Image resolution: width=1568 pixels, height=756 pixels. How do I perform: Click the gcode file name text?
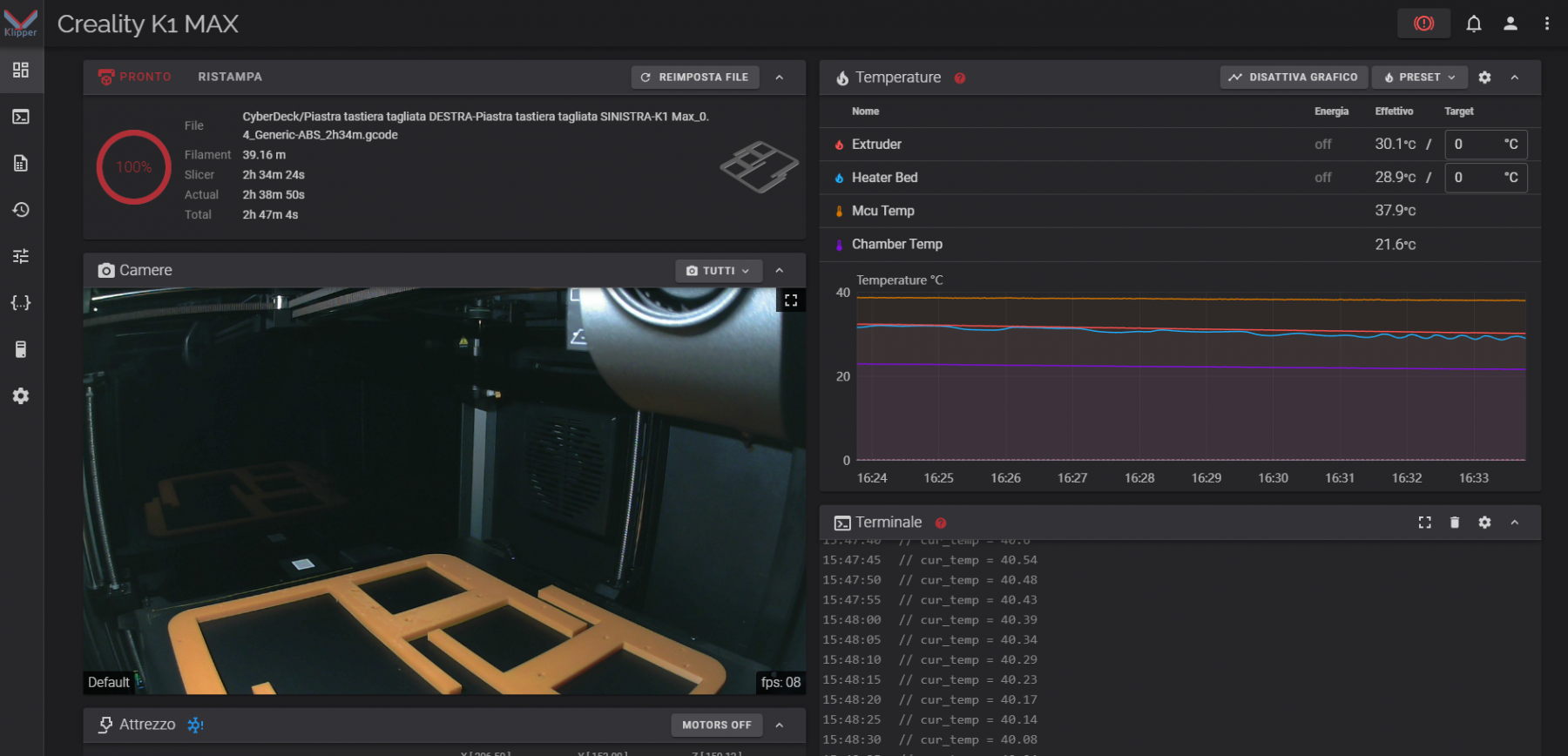coord(476,125)
